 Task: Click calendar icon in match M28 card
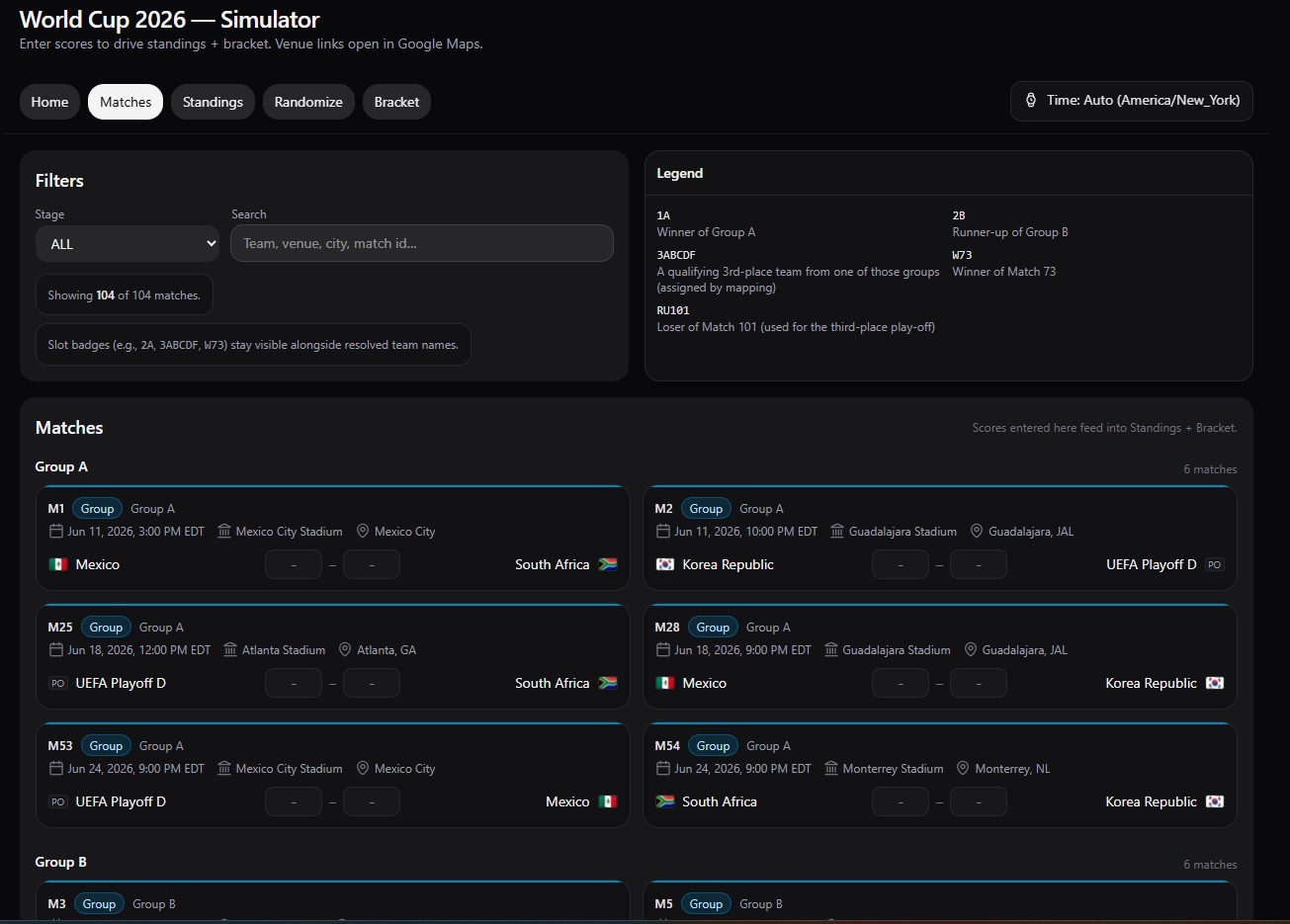(x=662, y=650)
